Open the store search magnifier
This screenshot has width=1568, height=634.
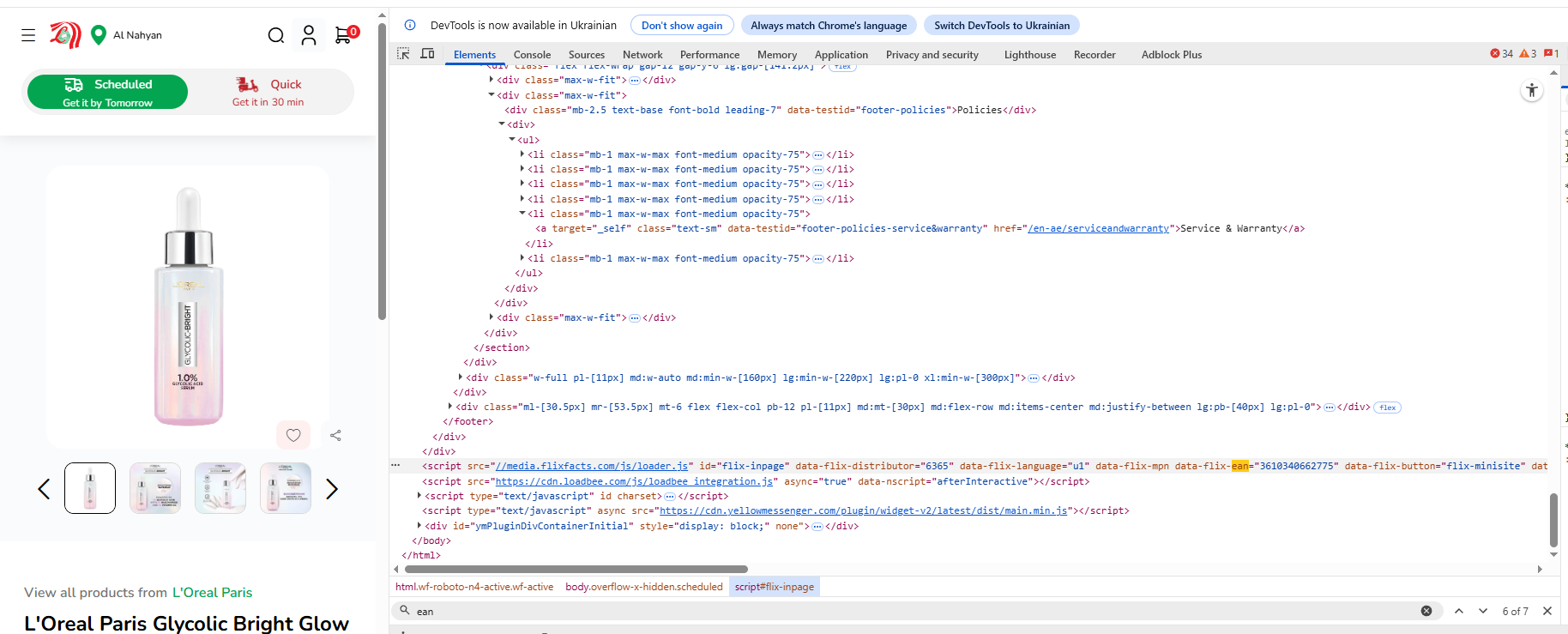(x=276, y=35)
